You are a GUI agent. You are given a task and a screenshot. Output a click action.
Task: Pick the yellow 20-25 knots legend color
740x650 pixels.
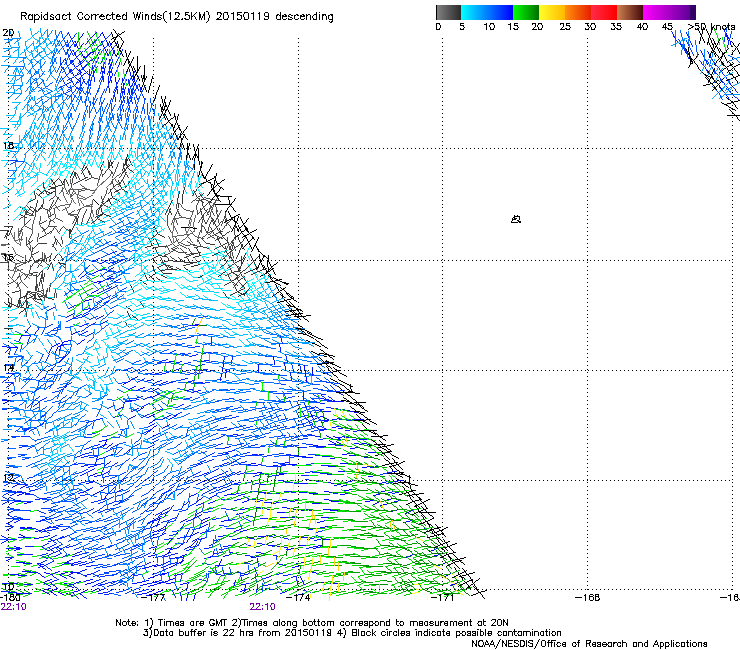tap(552, 12)
